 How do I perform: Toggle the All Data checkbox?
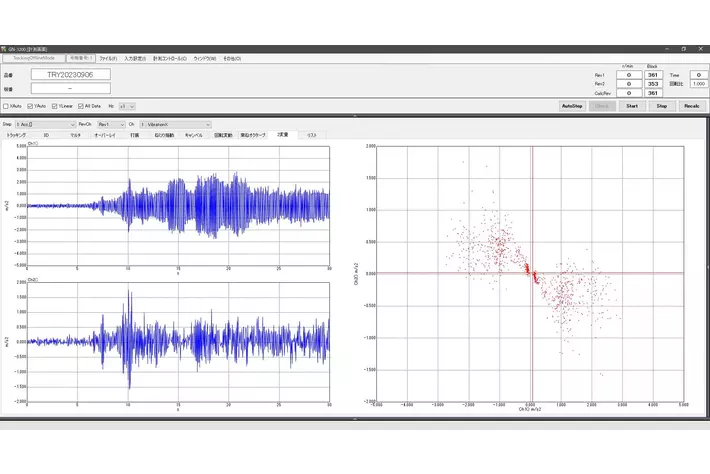tap(80, 105)
